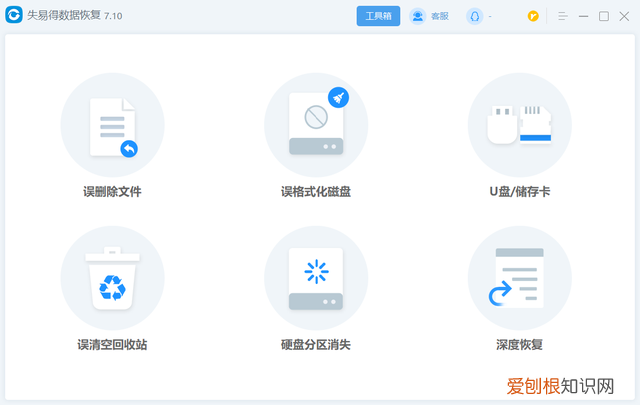The image size is (640, 405).
Task: Click the 误删除文件 text label
Action: pyautogui.click(x=112, y=191)
